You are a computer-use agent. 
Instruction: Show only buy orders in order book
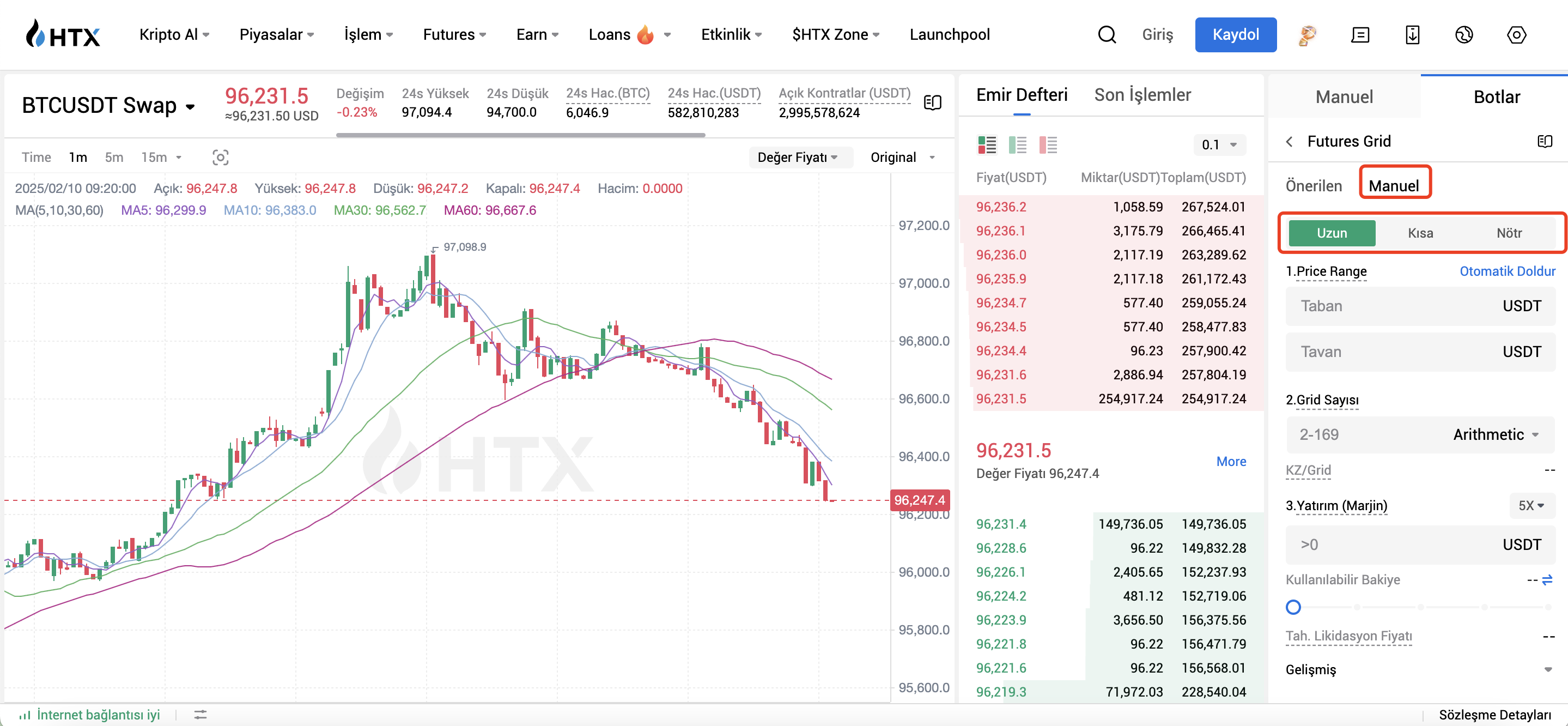(x=1017, y=145)
